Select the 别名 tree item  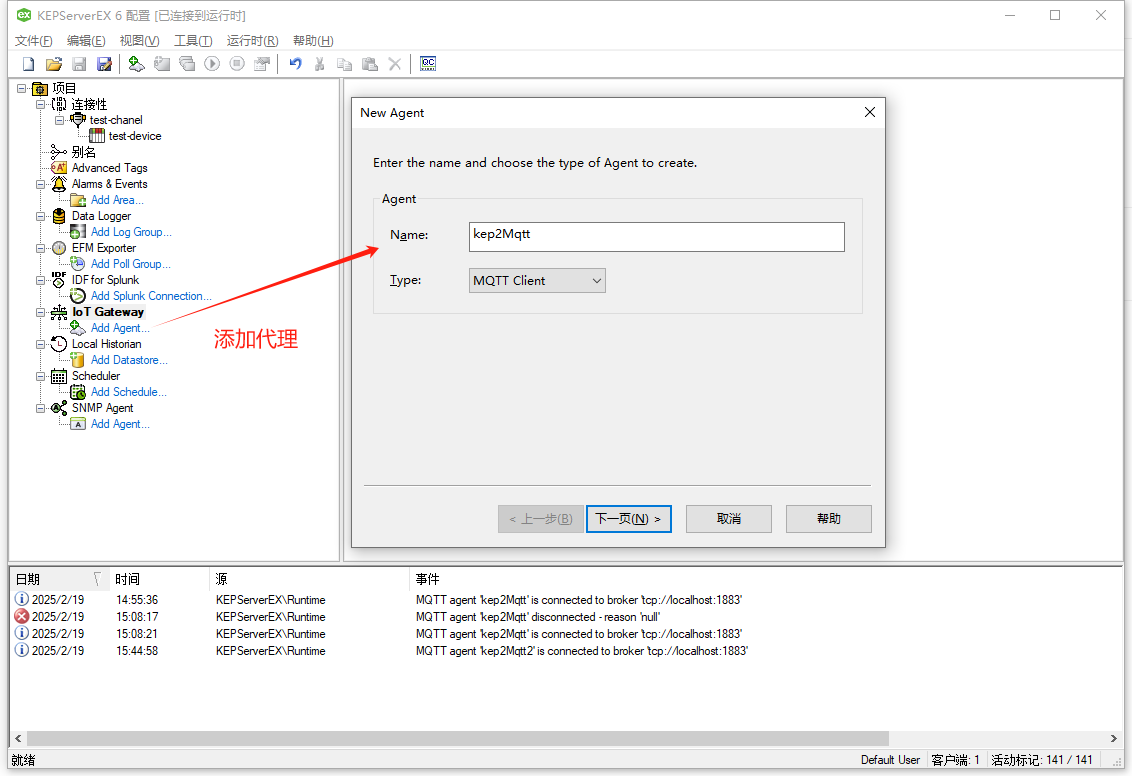tap(84, 152)
